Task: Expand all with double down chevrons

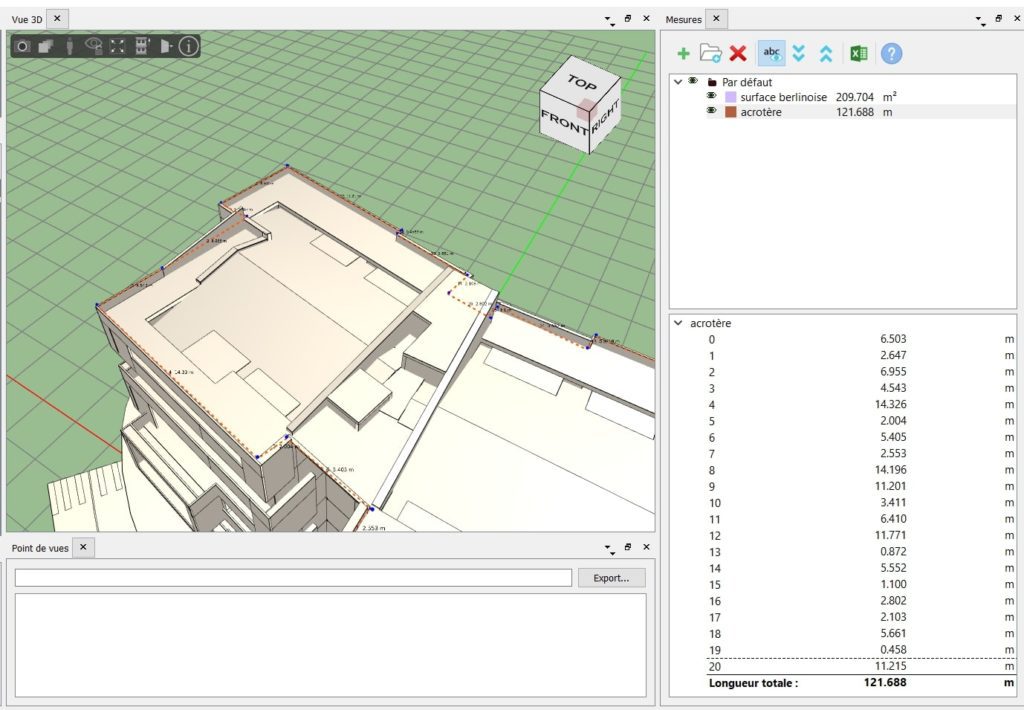Action: pos(798,53)
